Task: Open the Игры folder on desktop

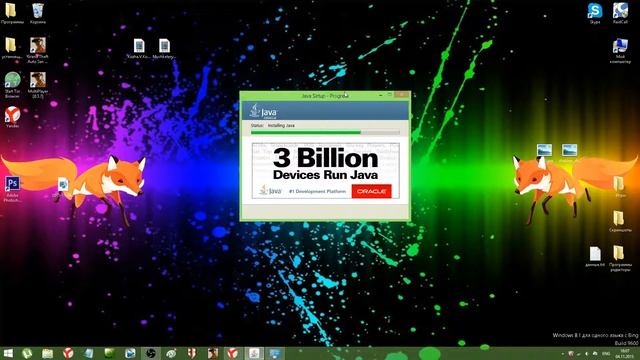Action: (x=620, y=187)
